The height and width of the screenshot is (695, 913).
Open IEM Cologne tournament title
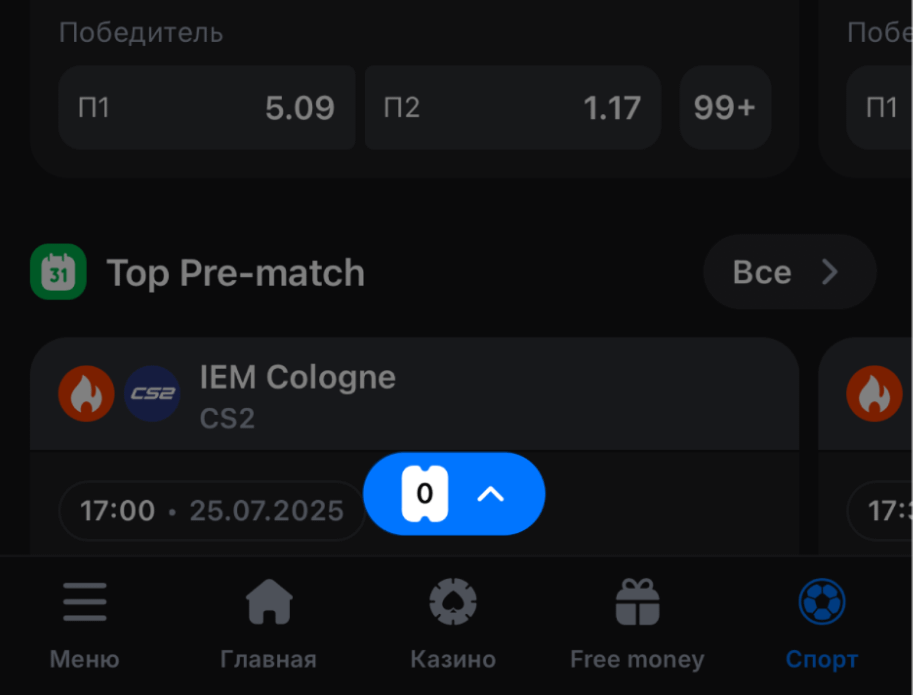[x=297, y=377]
